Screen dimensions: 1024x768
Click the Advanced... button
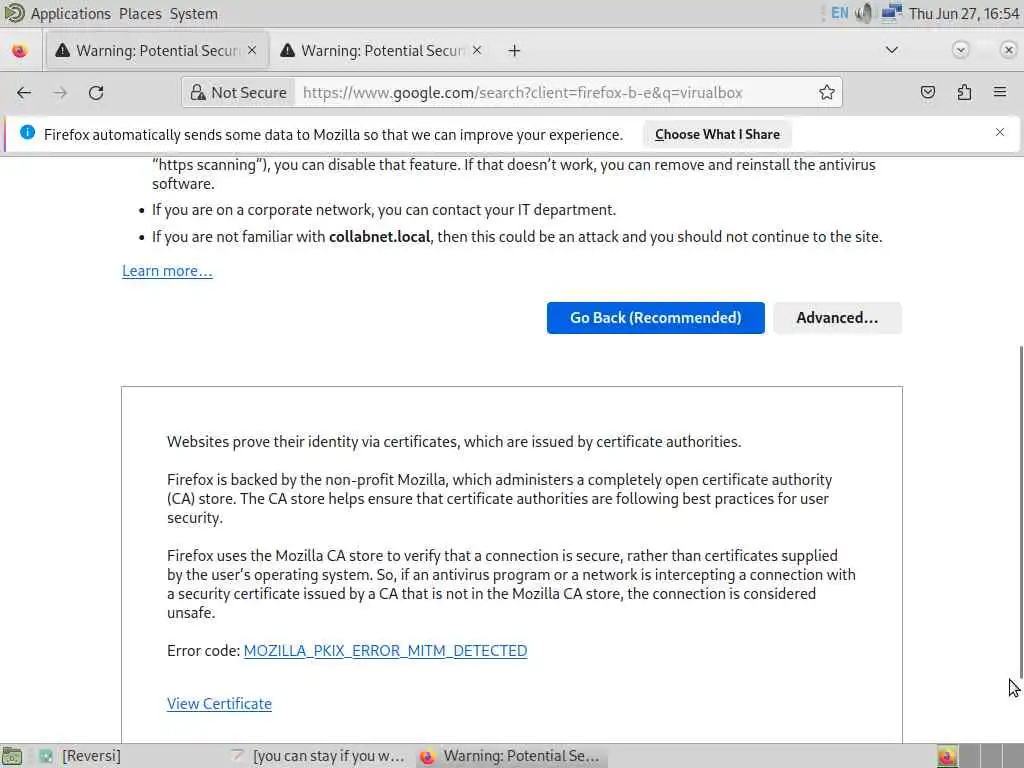click(x=837, y=318)
